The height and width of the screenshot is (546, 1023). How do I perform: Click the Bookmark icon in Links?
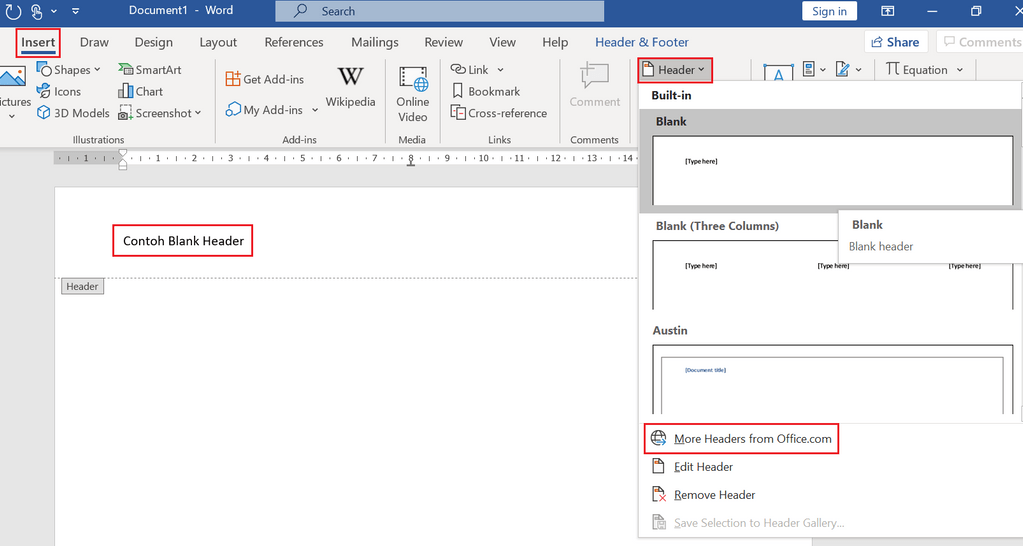[459, 92]
